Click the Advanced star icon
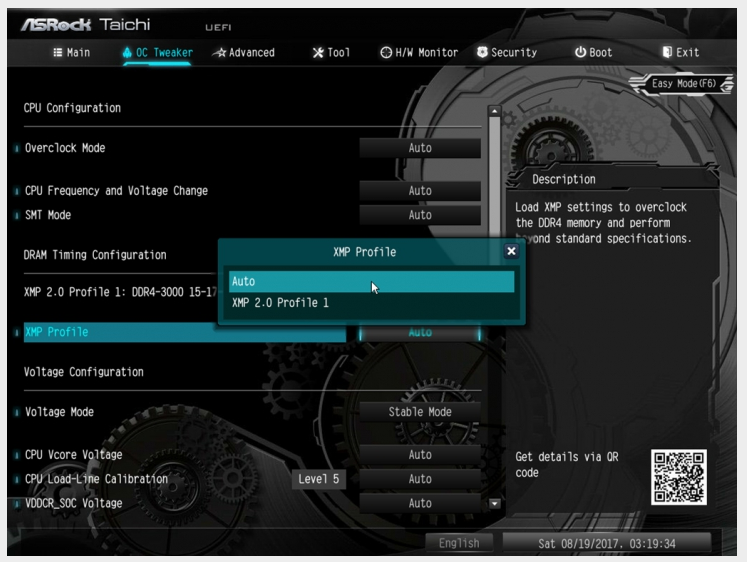This screenshot has height=562, width=747. click(220, 52)
